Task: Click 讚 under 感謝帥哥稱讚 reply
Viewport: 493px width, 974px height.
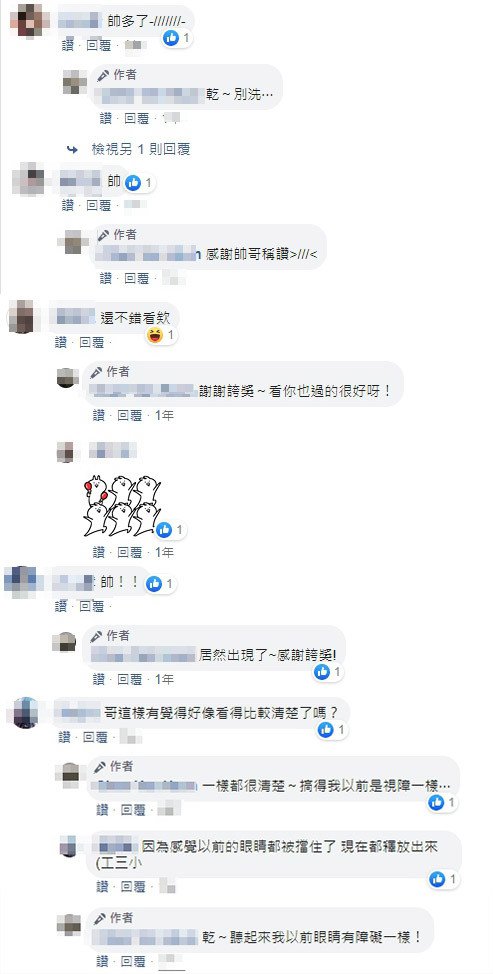Action: tap(106, 278)
